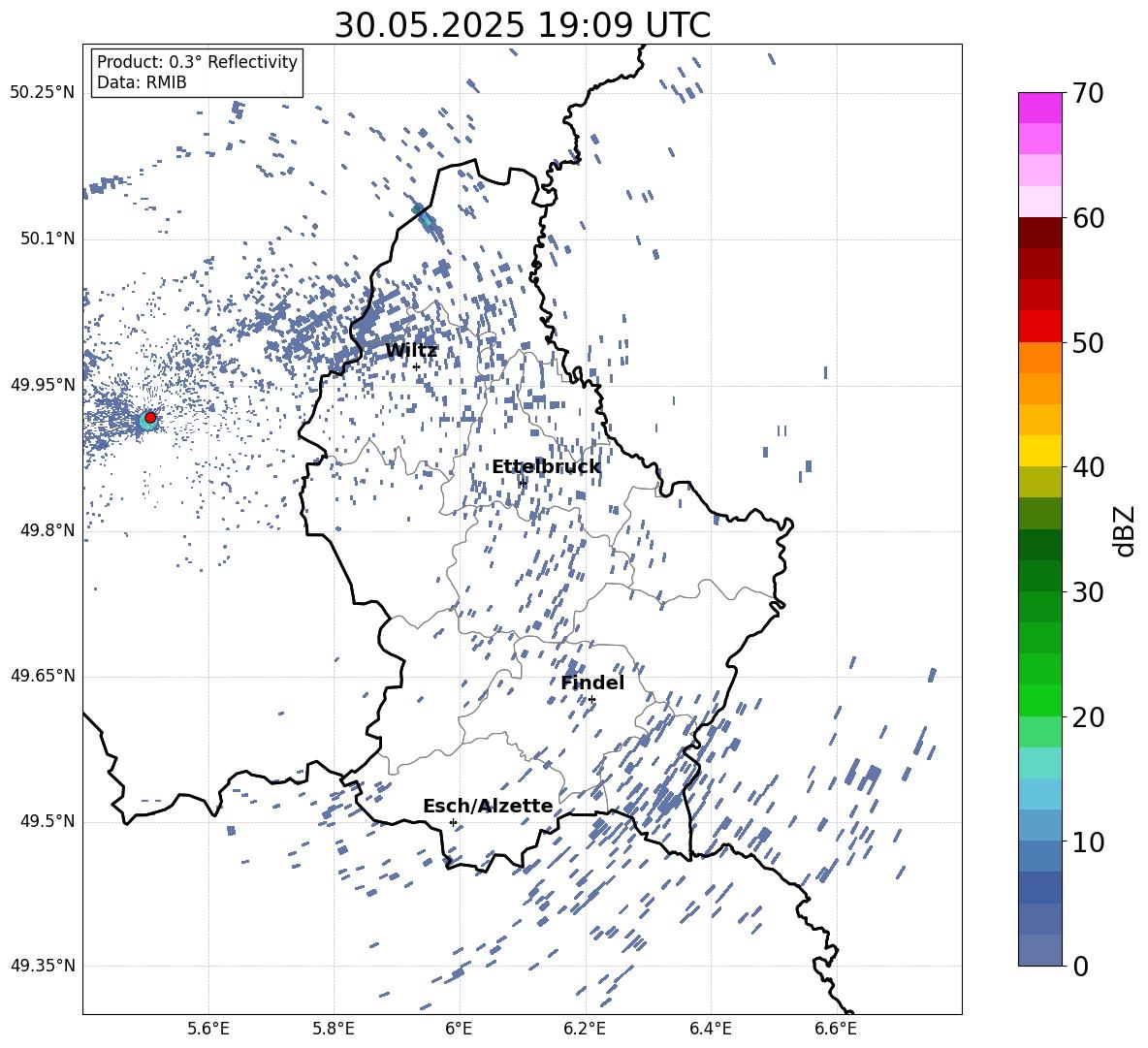Click the 5.6°E longitude label

point(208,1029)
